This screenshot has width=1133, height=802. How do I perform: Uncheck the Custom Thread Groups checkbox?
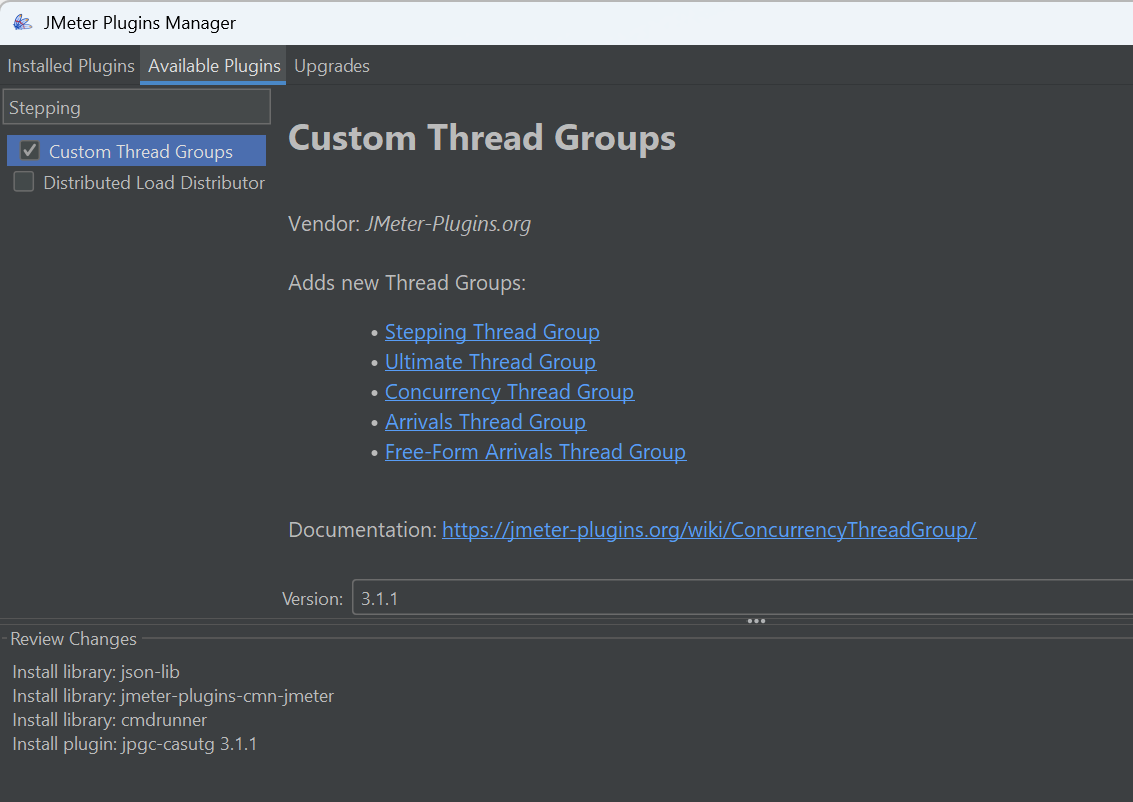[x=30, y=150]
